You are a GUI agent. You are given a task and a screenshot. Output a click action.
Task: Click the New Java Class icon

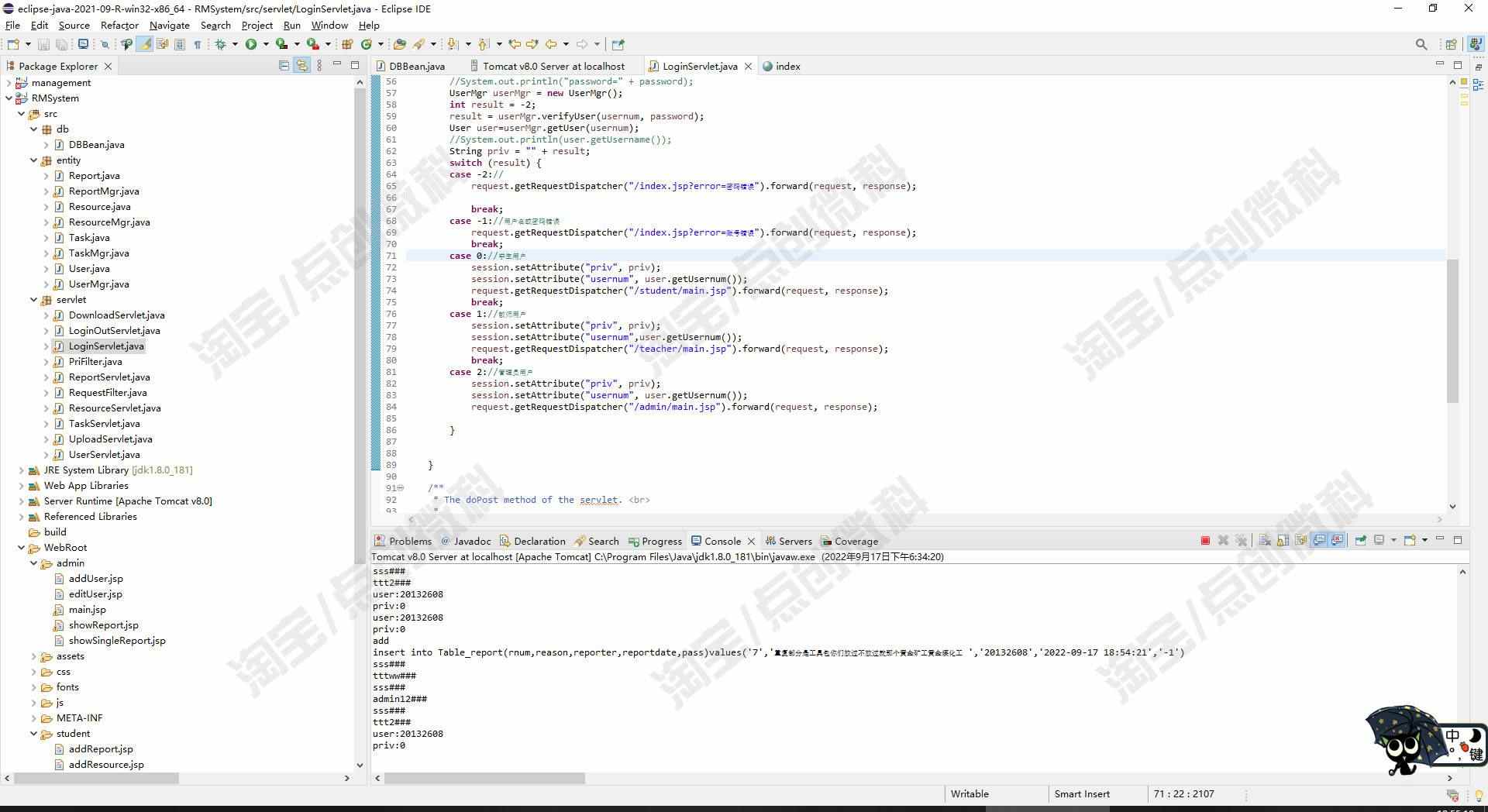367,44
